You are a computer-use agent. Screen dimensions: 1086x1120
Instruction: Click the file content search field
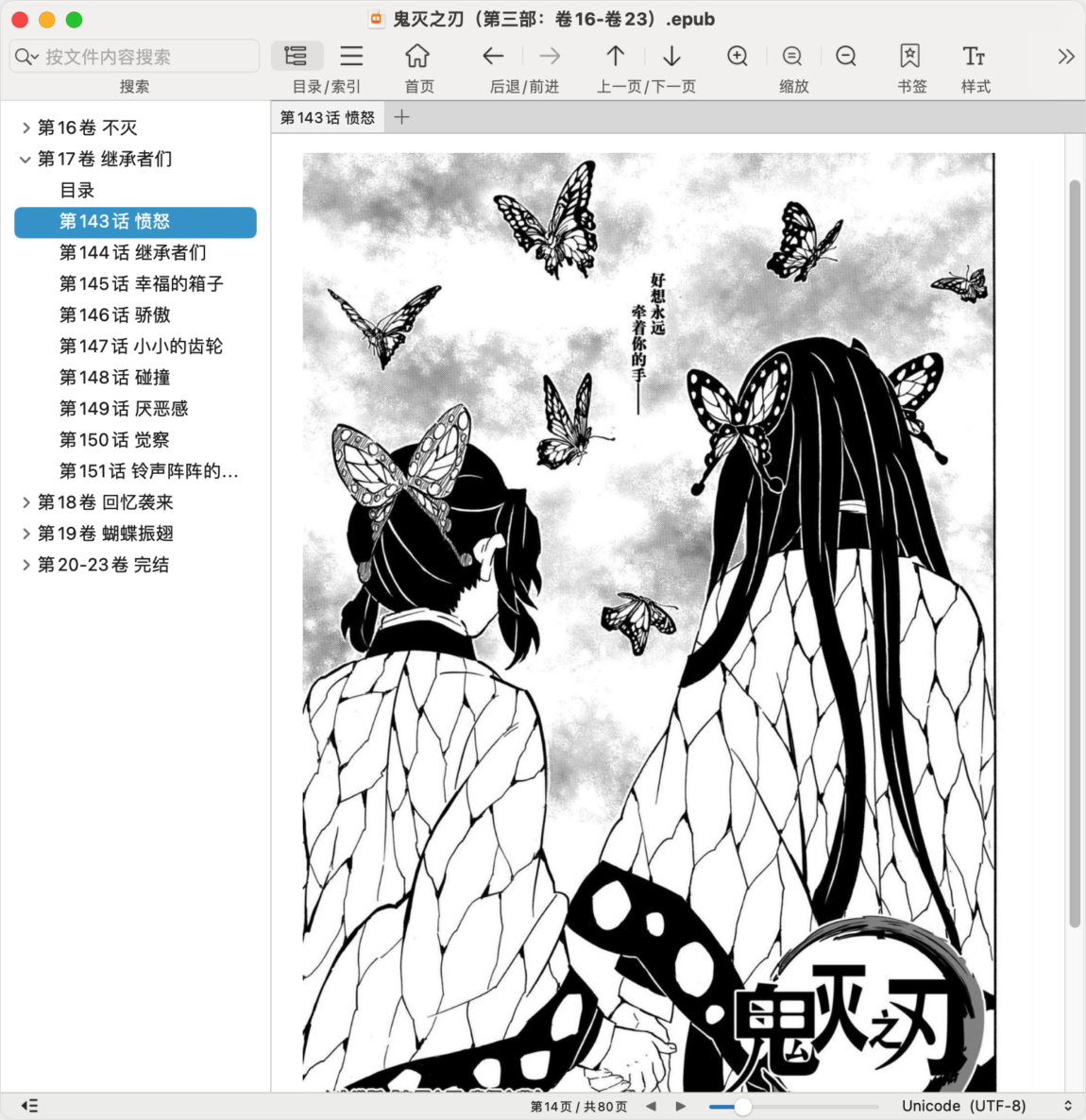(x=134, y=57)
